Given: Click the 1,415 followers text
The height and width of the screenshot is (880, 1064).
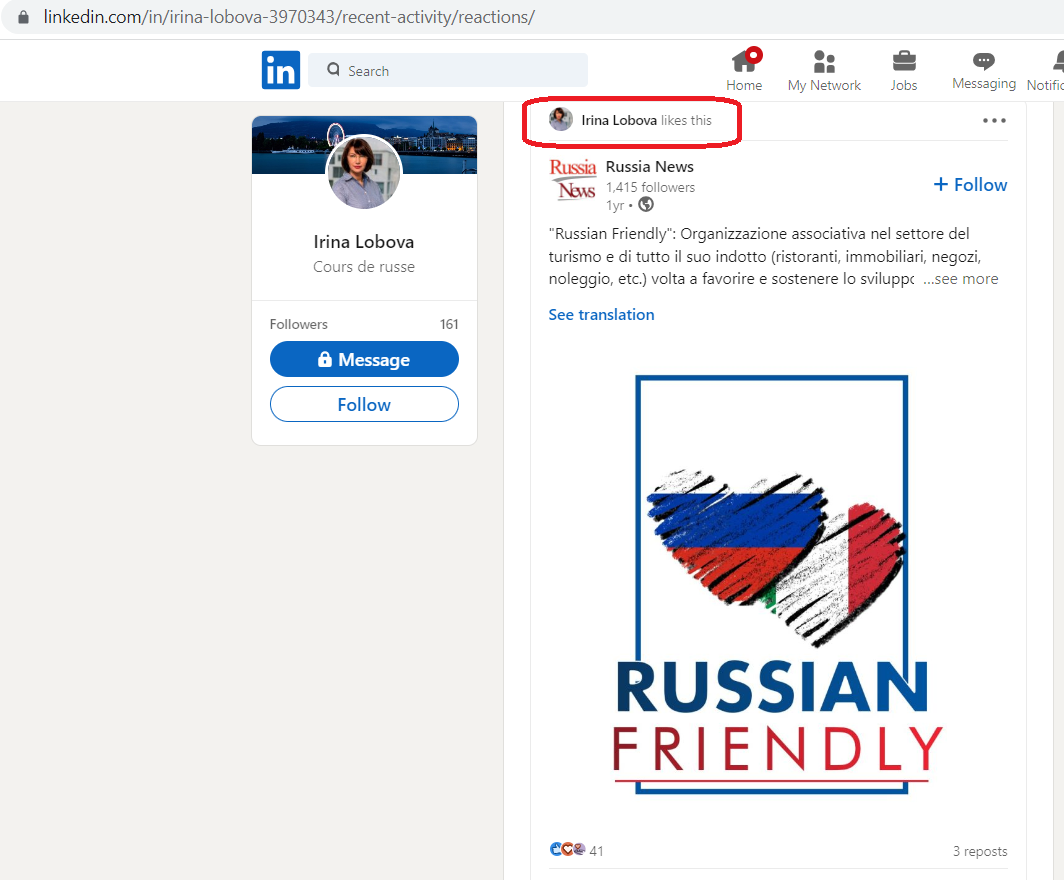Looking at the screenshot, I should click(650, 187).
